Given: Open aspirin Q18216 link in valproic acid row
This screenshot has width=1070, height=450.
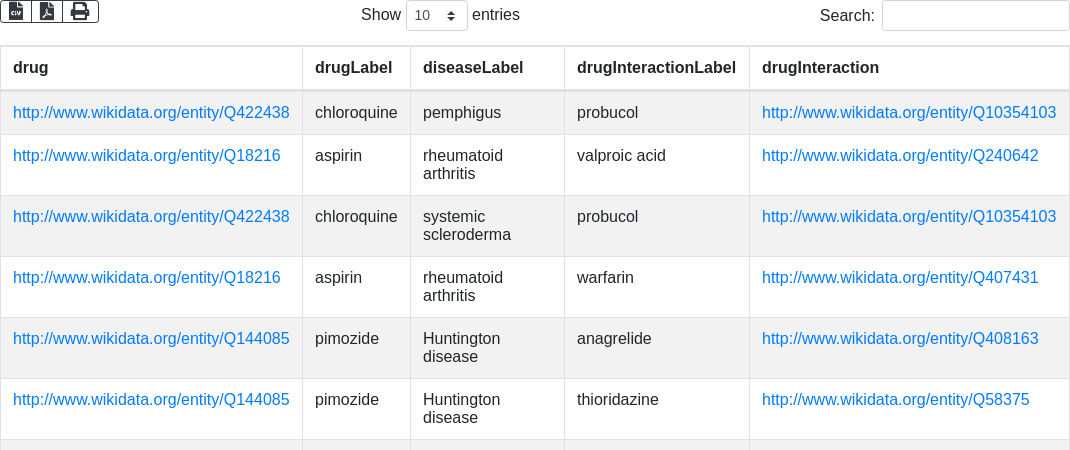Looking at the screenshot, I should [147, 156].
